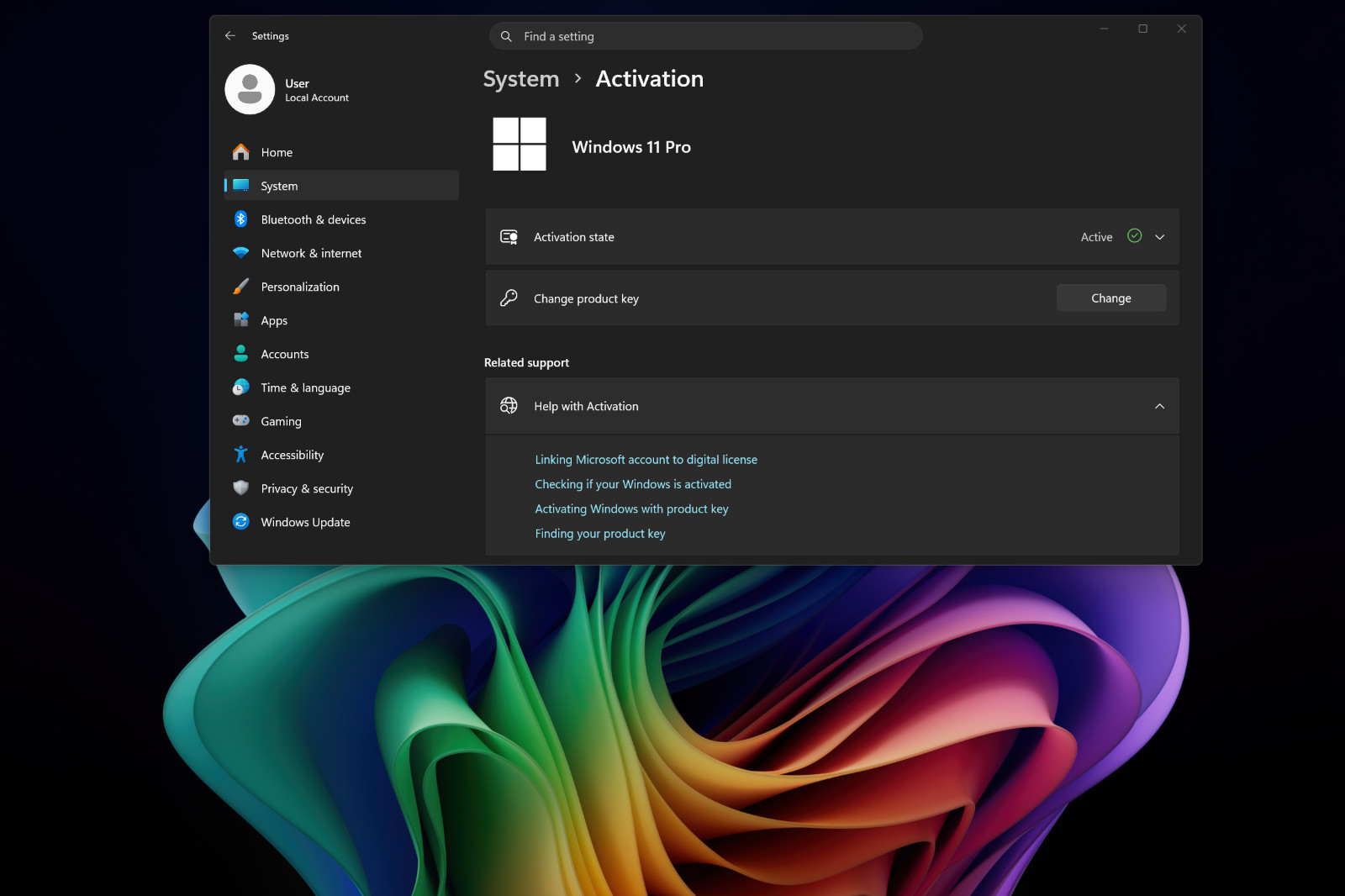This screenshot has height=896, width=1345.
Task: Expand the Activation state row chevron
Action: [x=1160, y=237]
